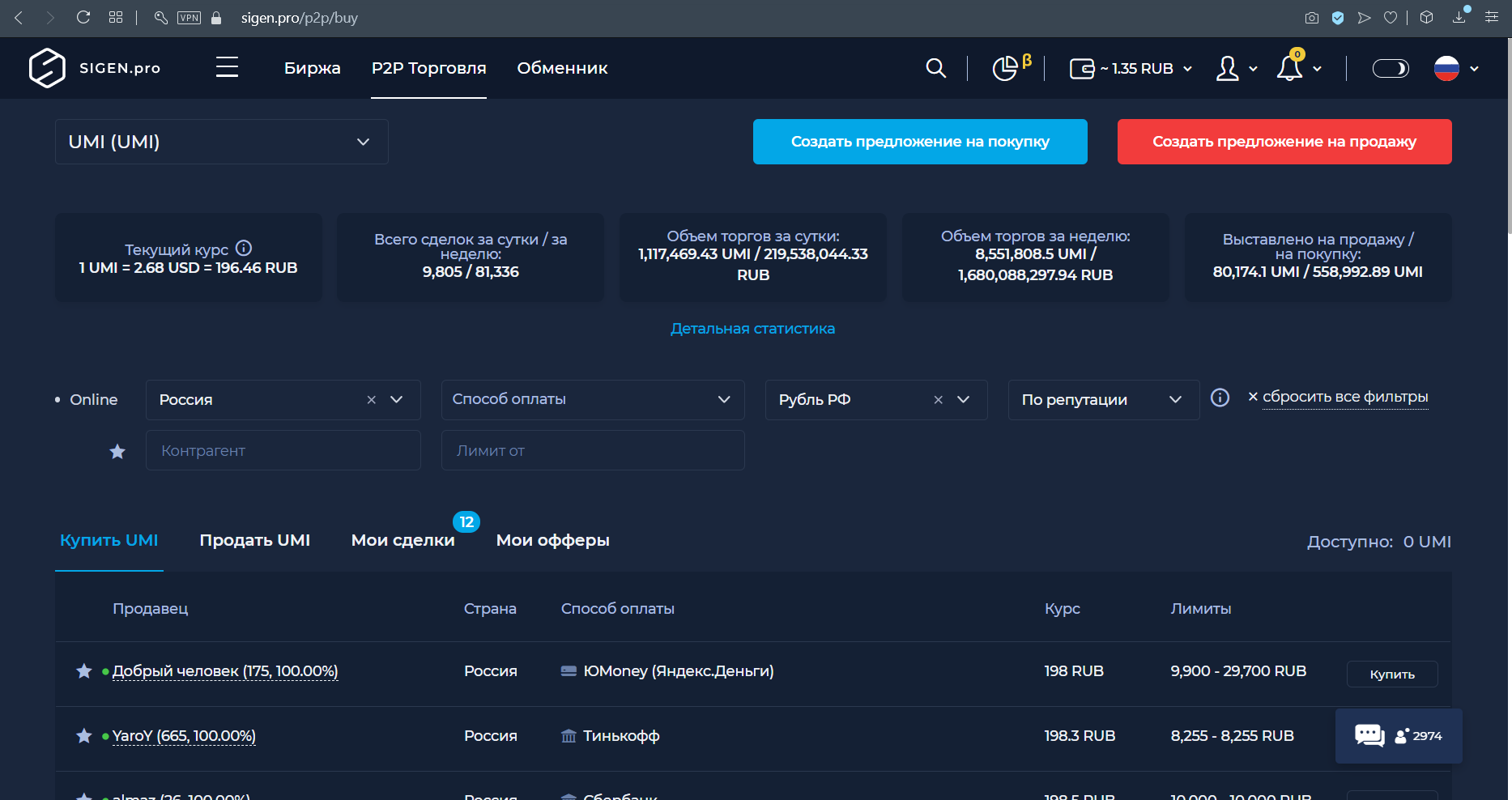Click the address bar showing sigen.pro/p2p/buy
The height and width of the screenshot is (800, 1512).
pos(300,18)
